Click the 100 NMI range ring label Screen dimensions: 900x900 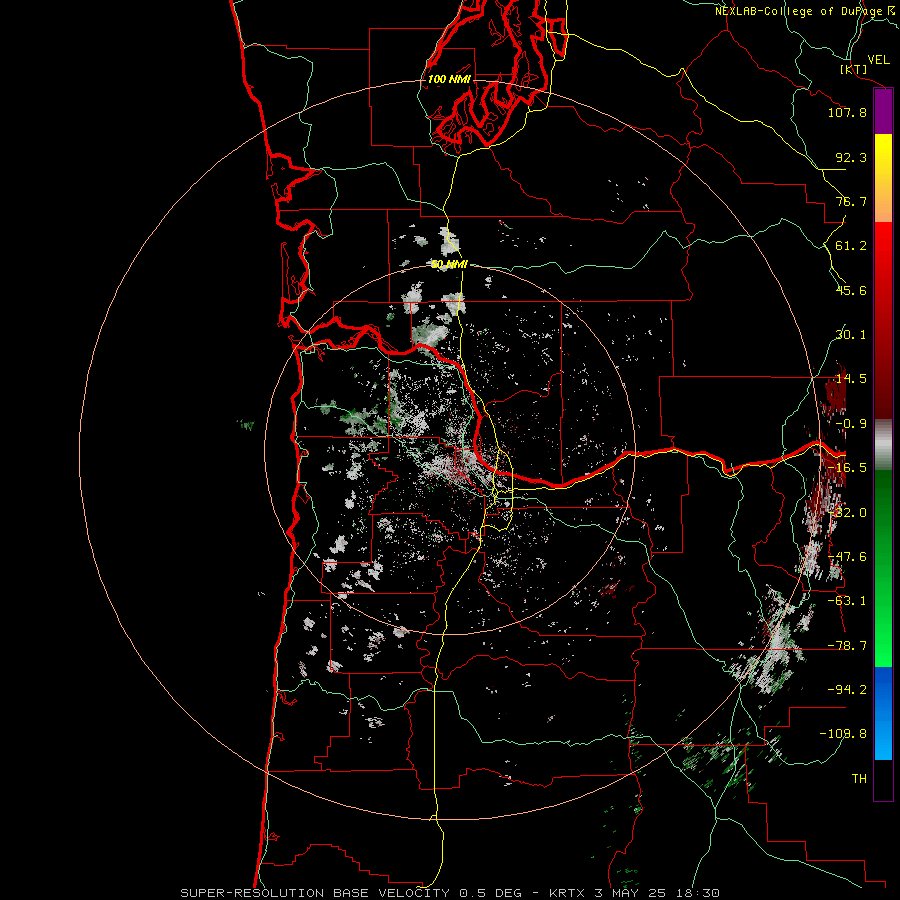tap(449, 79)
